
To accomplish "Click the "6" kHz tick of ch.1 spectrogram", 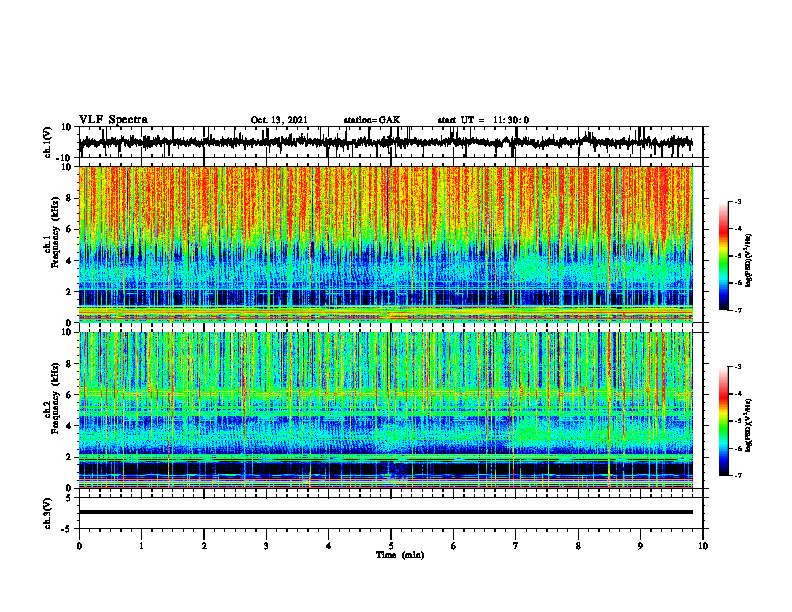I will 70,230.
